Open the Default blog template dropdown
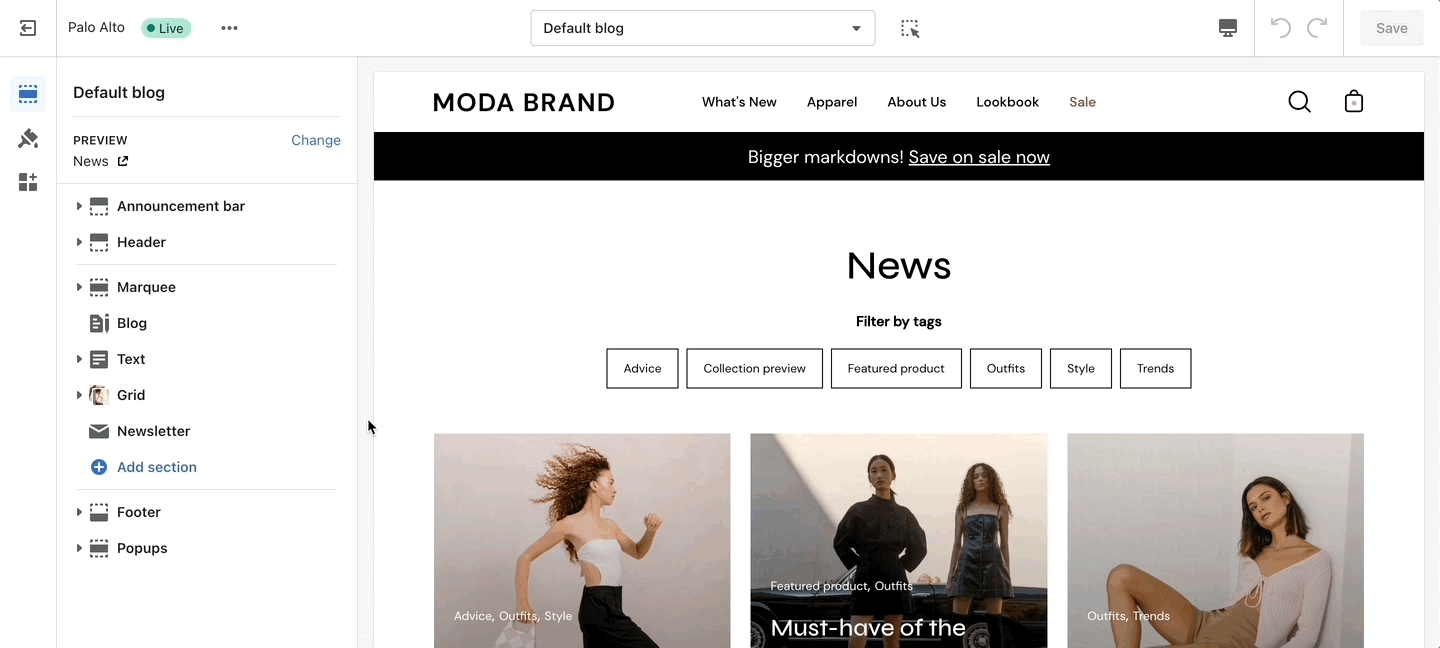 pos(702,28)
